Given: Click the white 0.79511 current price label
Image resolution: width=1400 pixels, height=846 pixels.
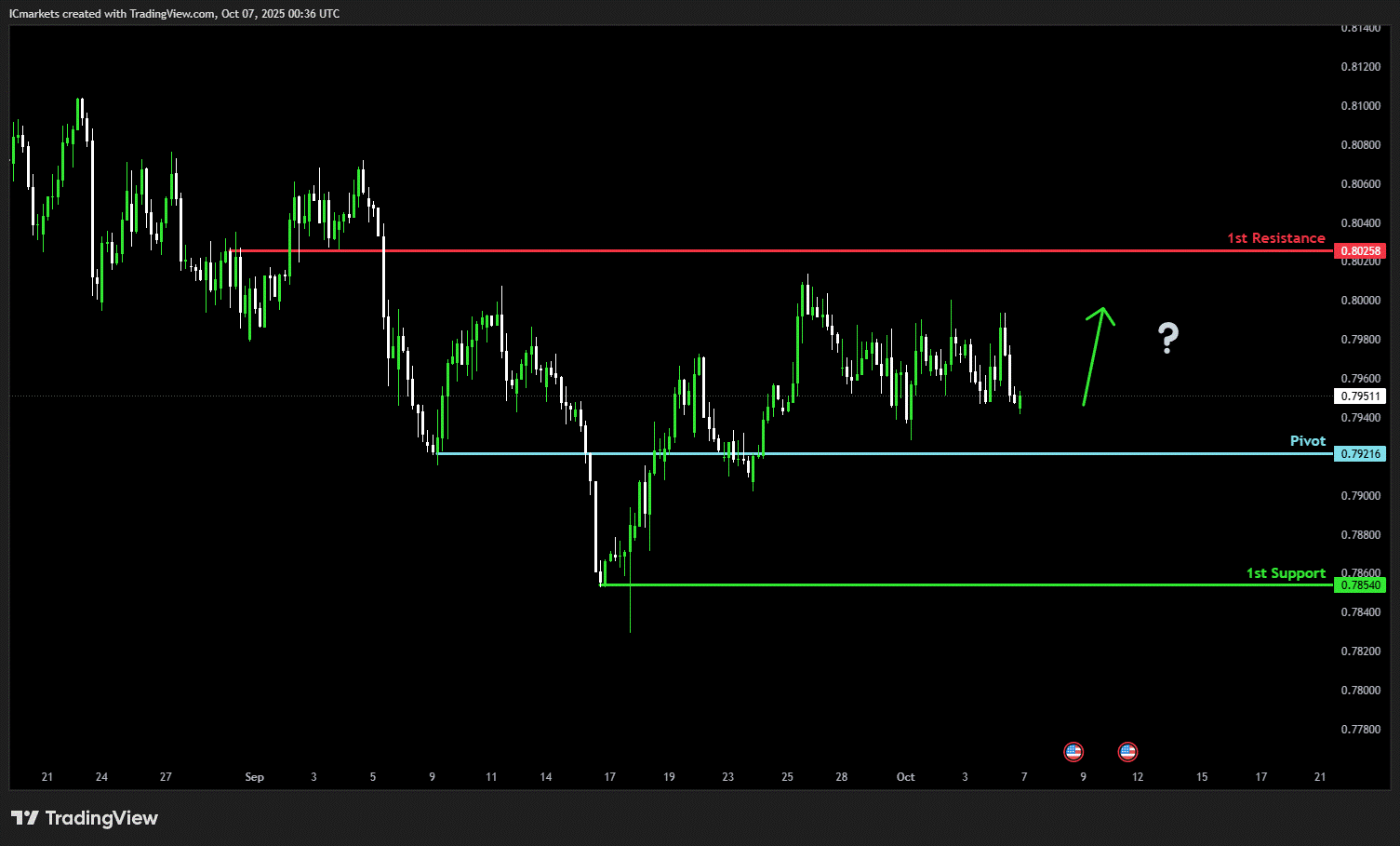Looking at the screenshot, I should 1360,396.
